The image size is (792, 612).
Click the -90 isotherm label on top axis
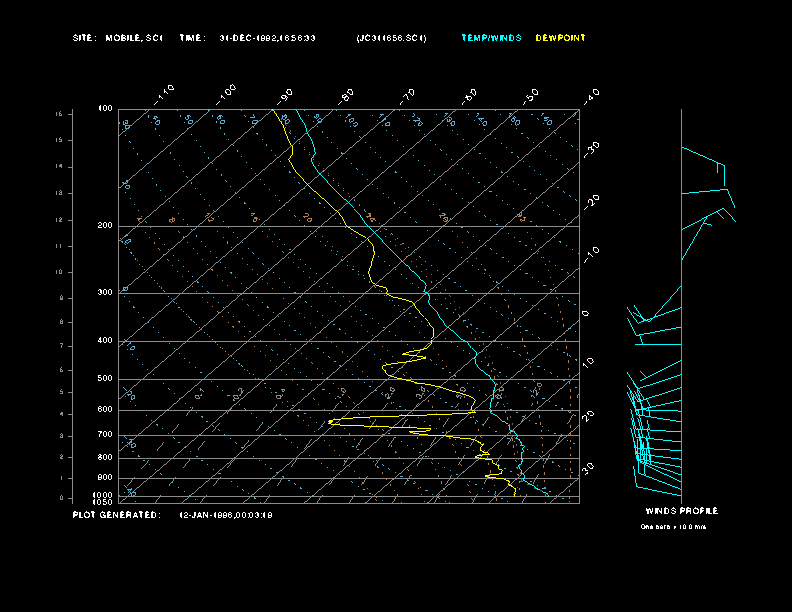point(285,95)
